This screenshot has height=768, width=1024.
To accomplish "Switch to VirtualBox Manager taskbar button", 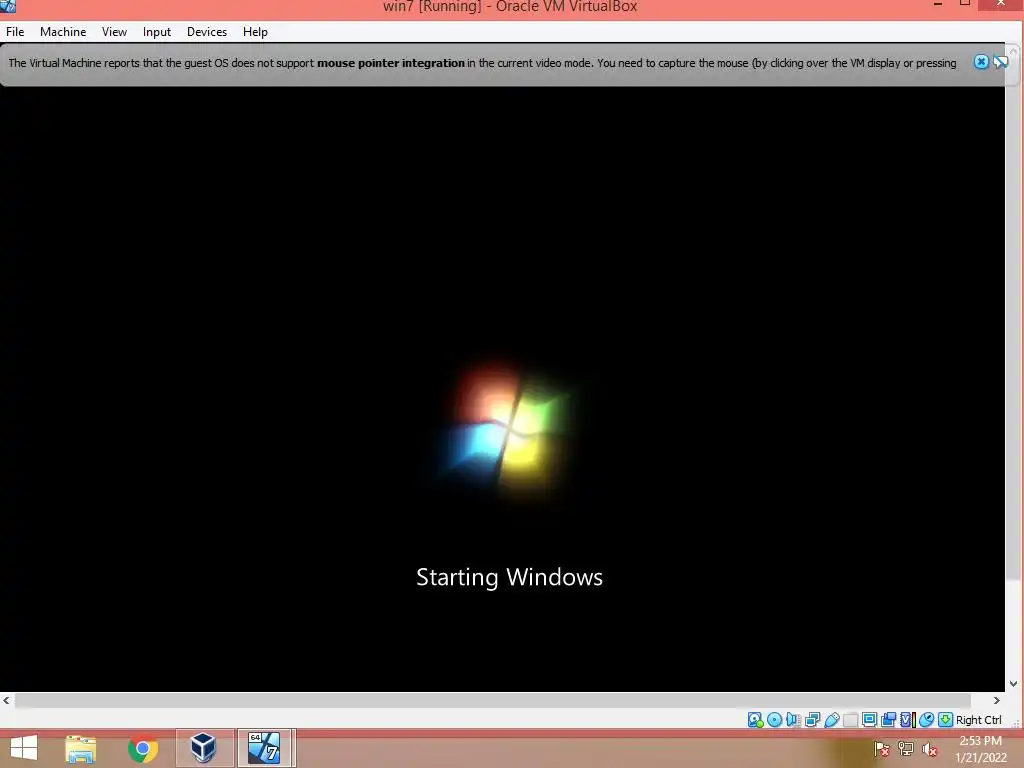I will point(204,748).
